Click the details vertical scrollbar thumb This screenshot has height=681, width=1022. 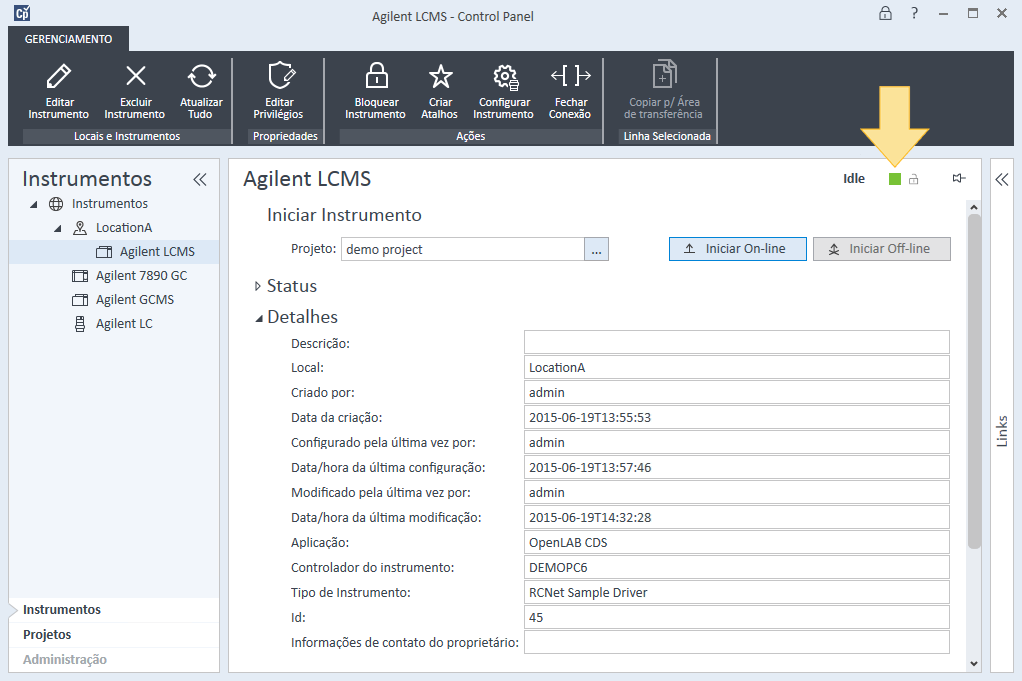coord(974,381)
